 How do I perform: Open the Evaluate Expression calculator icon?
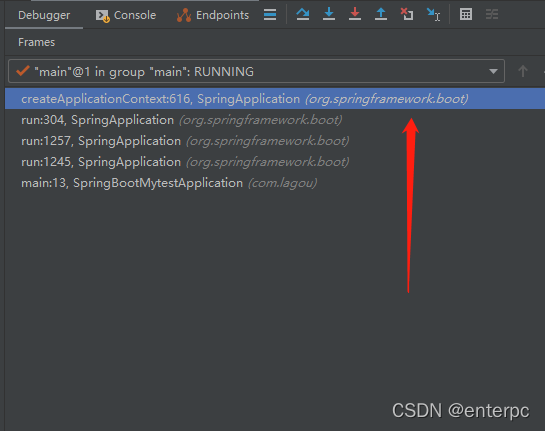(x=466, y=14)
